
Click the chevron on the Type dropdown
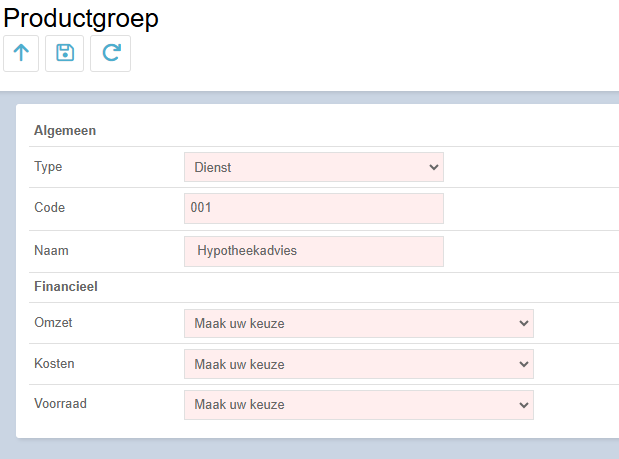click(433, 167)
